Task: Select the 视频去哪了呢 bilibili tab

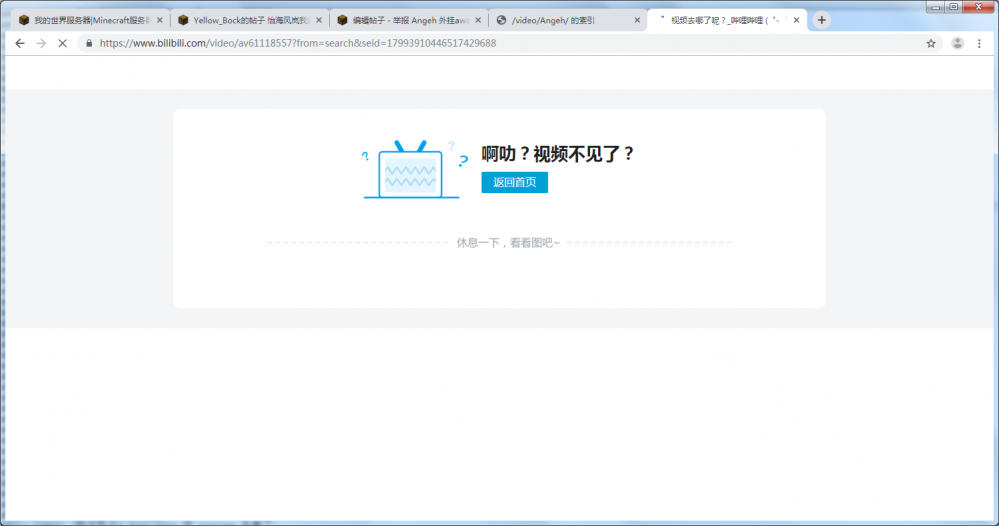Action: tap(728, 20)
